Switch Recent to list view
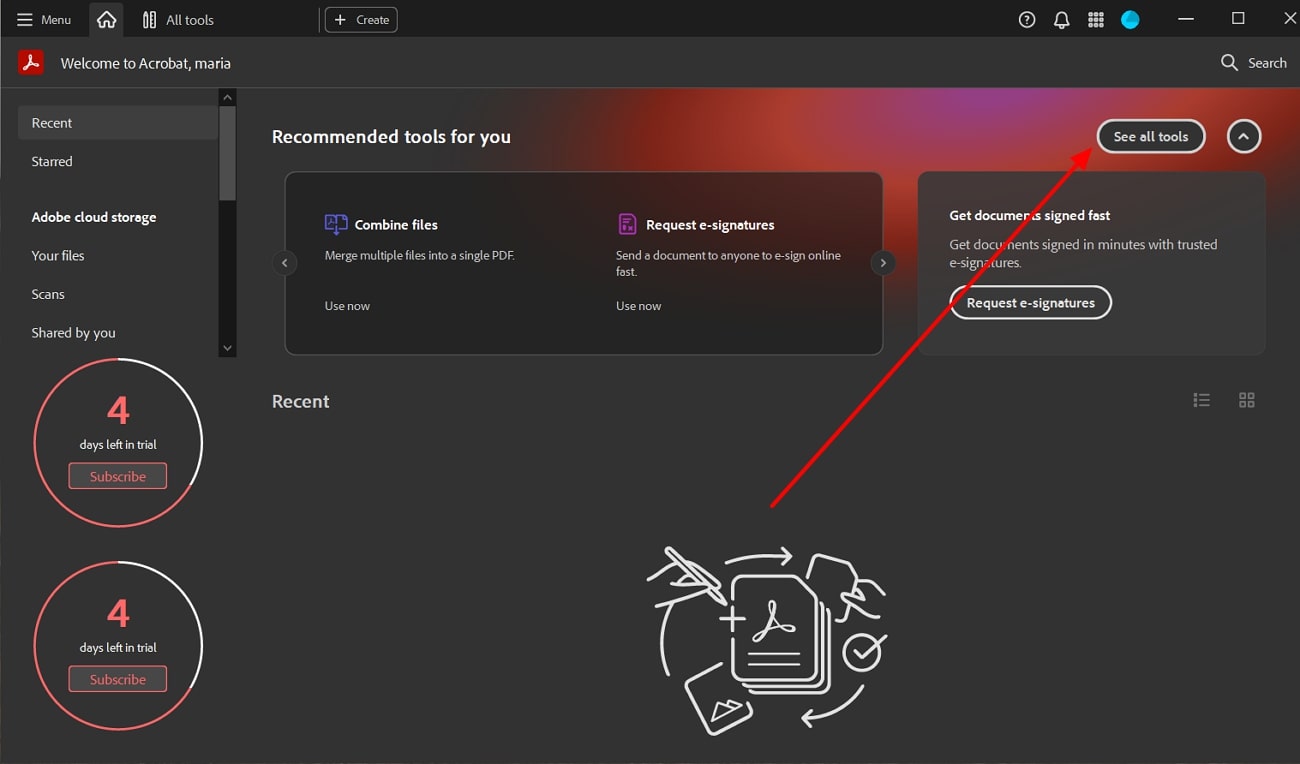 coord(1202,400)
